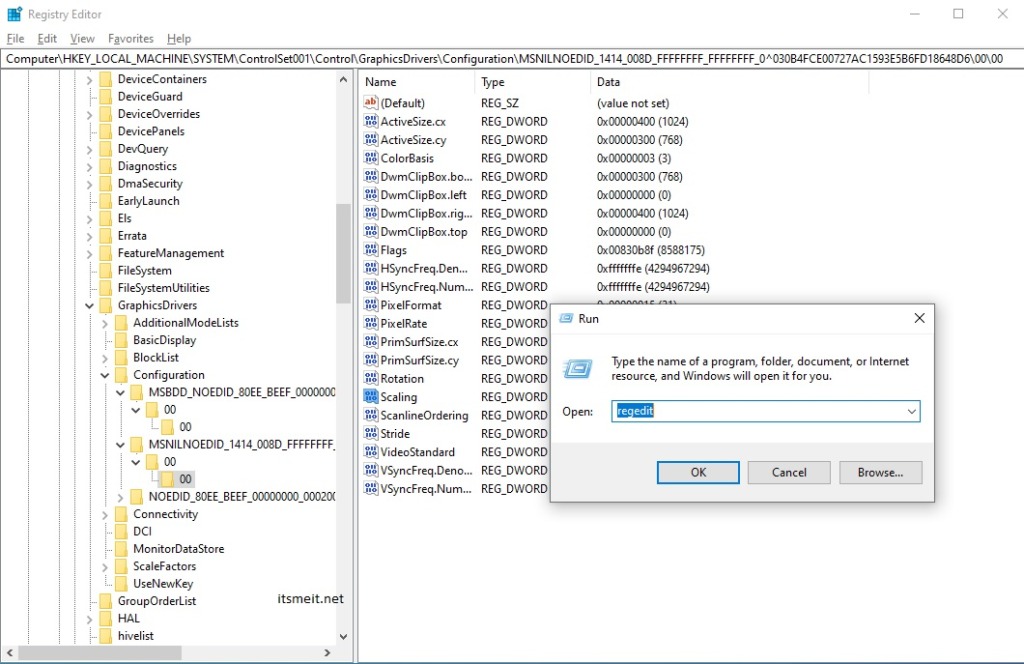Screen dimensions: 1024x664
Task: Expand the Connectivity key
Action: [x=104, y=513]
